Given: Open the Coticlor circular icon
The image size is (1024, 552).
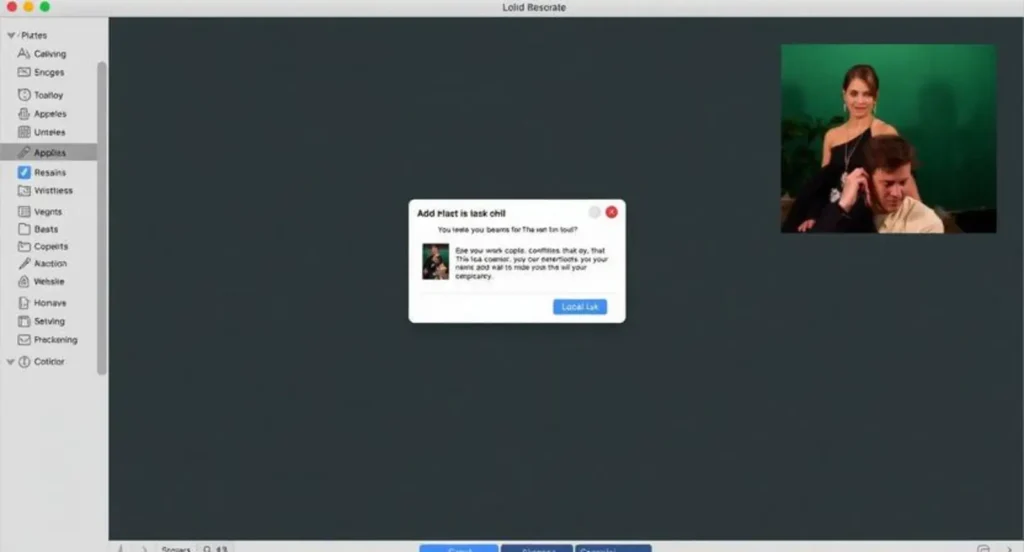Looking at the screenshot, I should (x=24, y=361).
